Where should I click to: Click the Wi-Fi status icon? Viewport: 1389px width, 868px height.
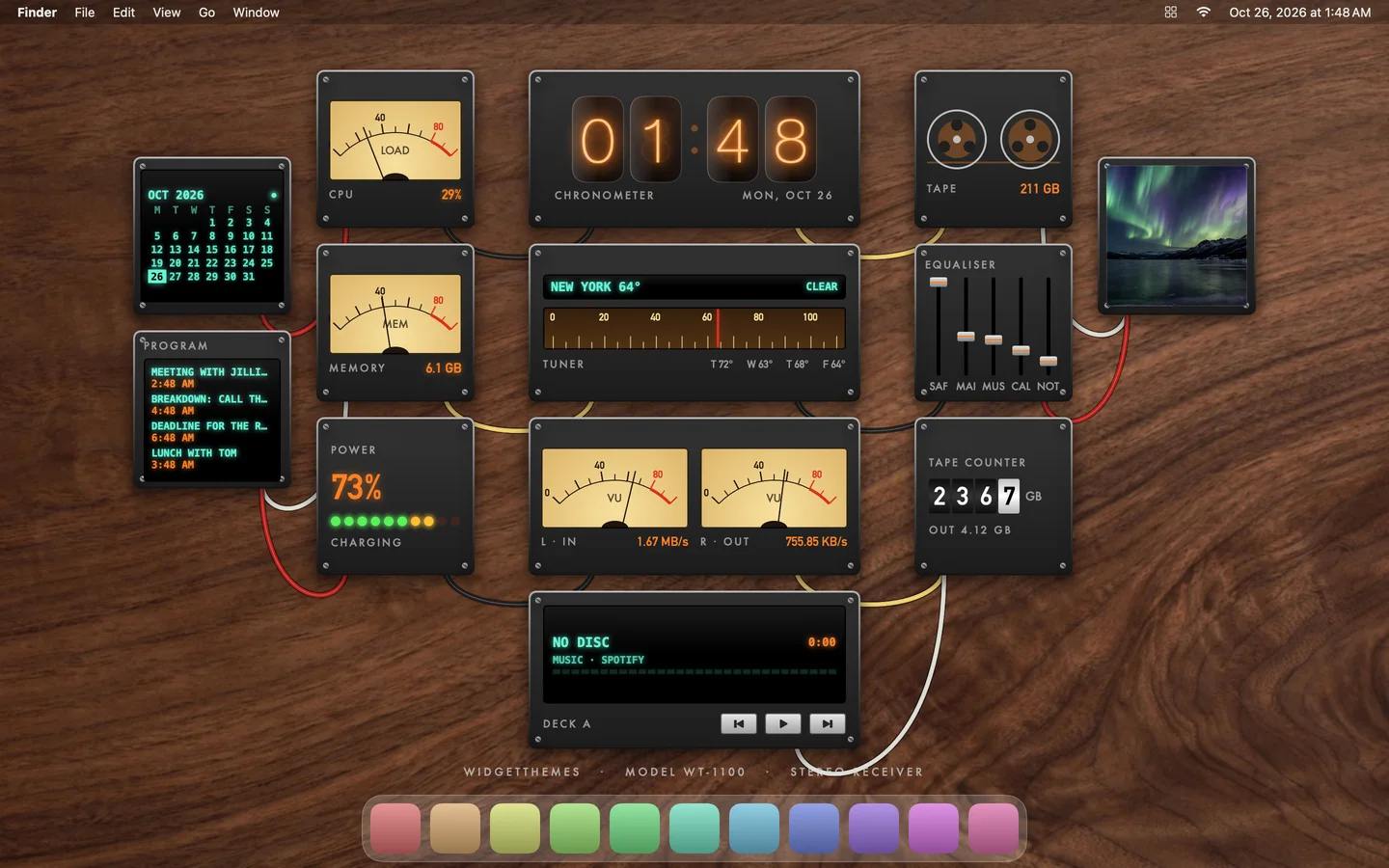point(1203,13)
